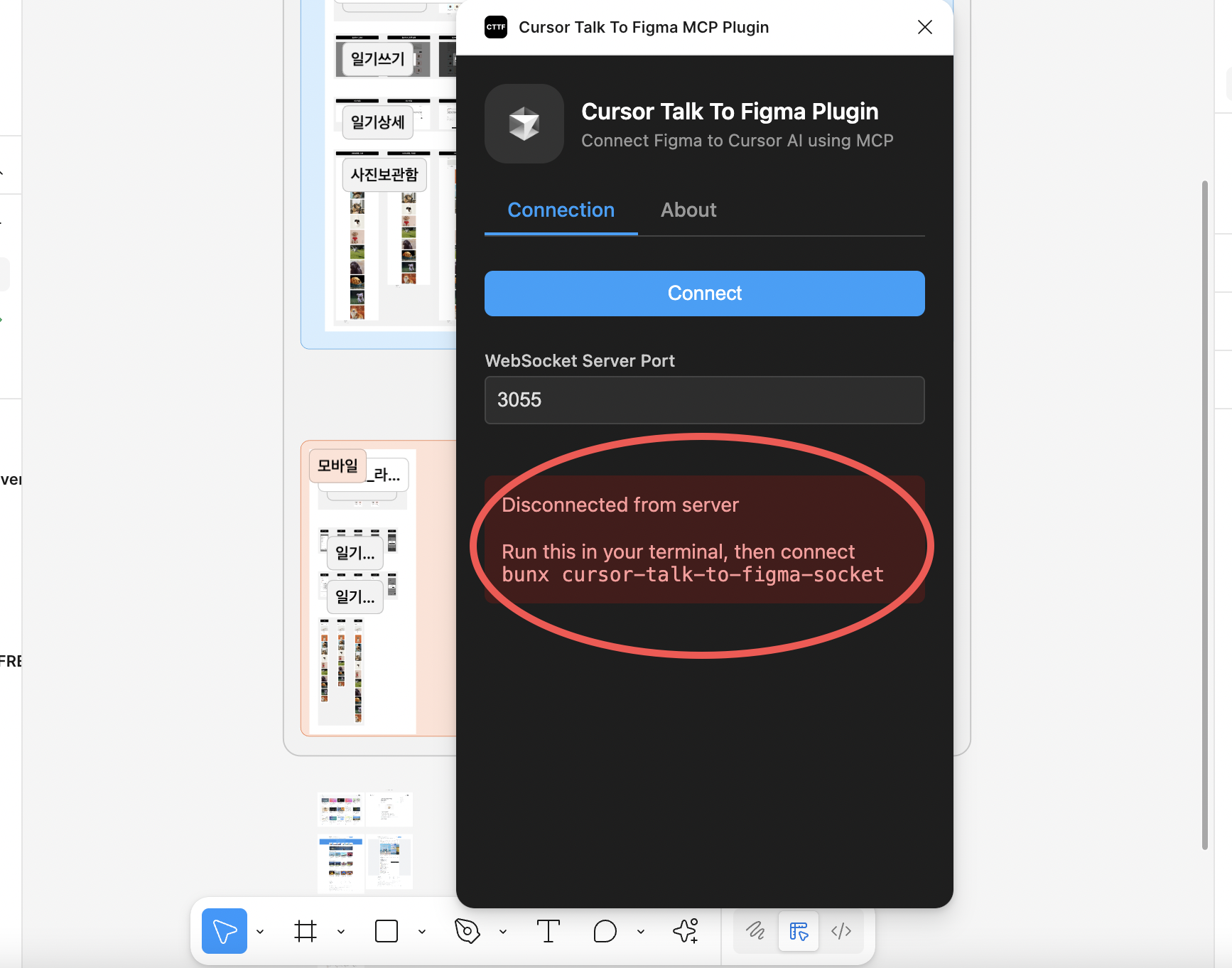Image resolution: width=1232 pixels, height=968 pixels.
Task: Click the Cursor Talk To Figma Plugin heading
Action: pos(730,112)
